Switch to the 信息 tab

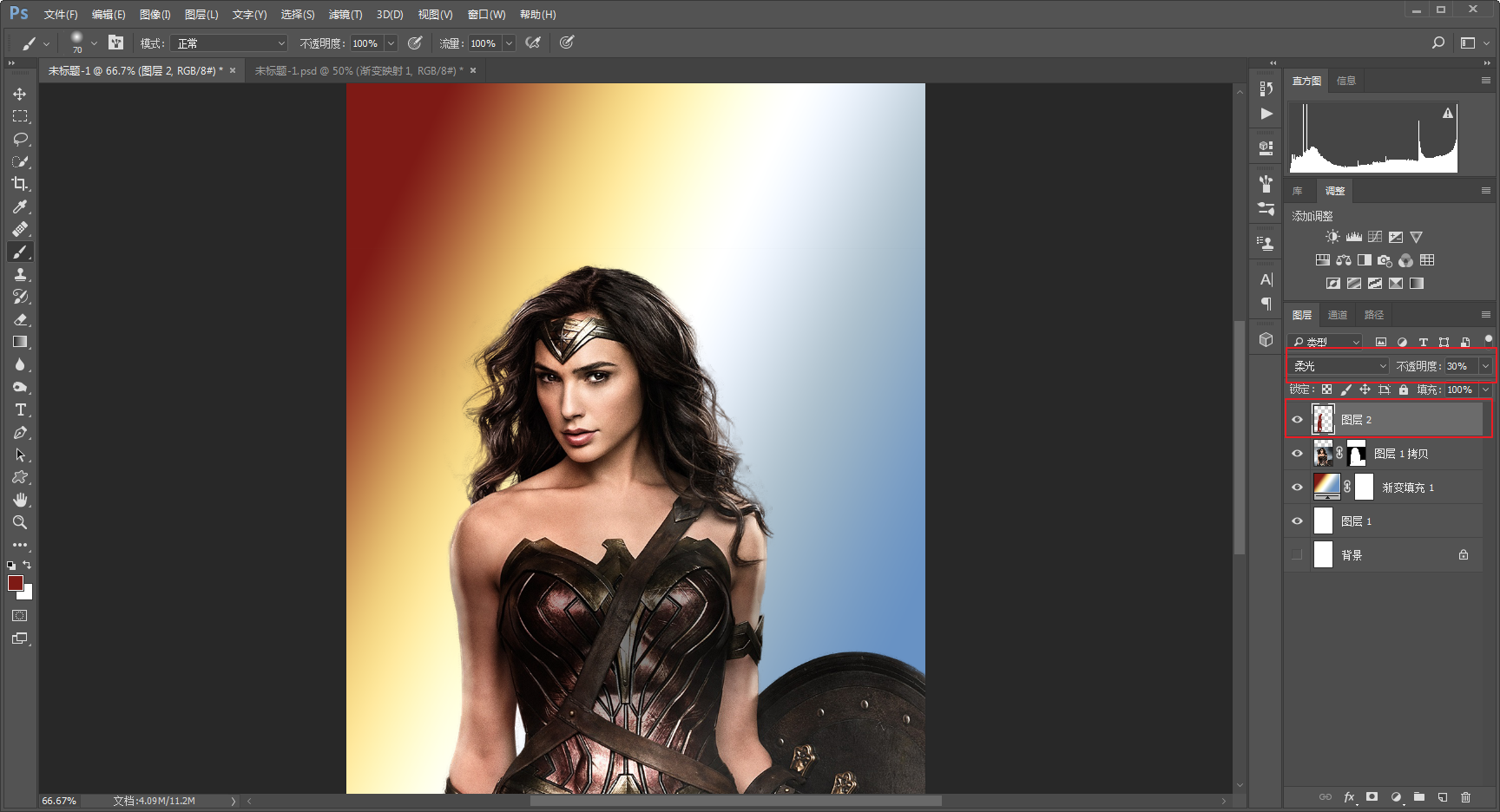coord(1346,81)
